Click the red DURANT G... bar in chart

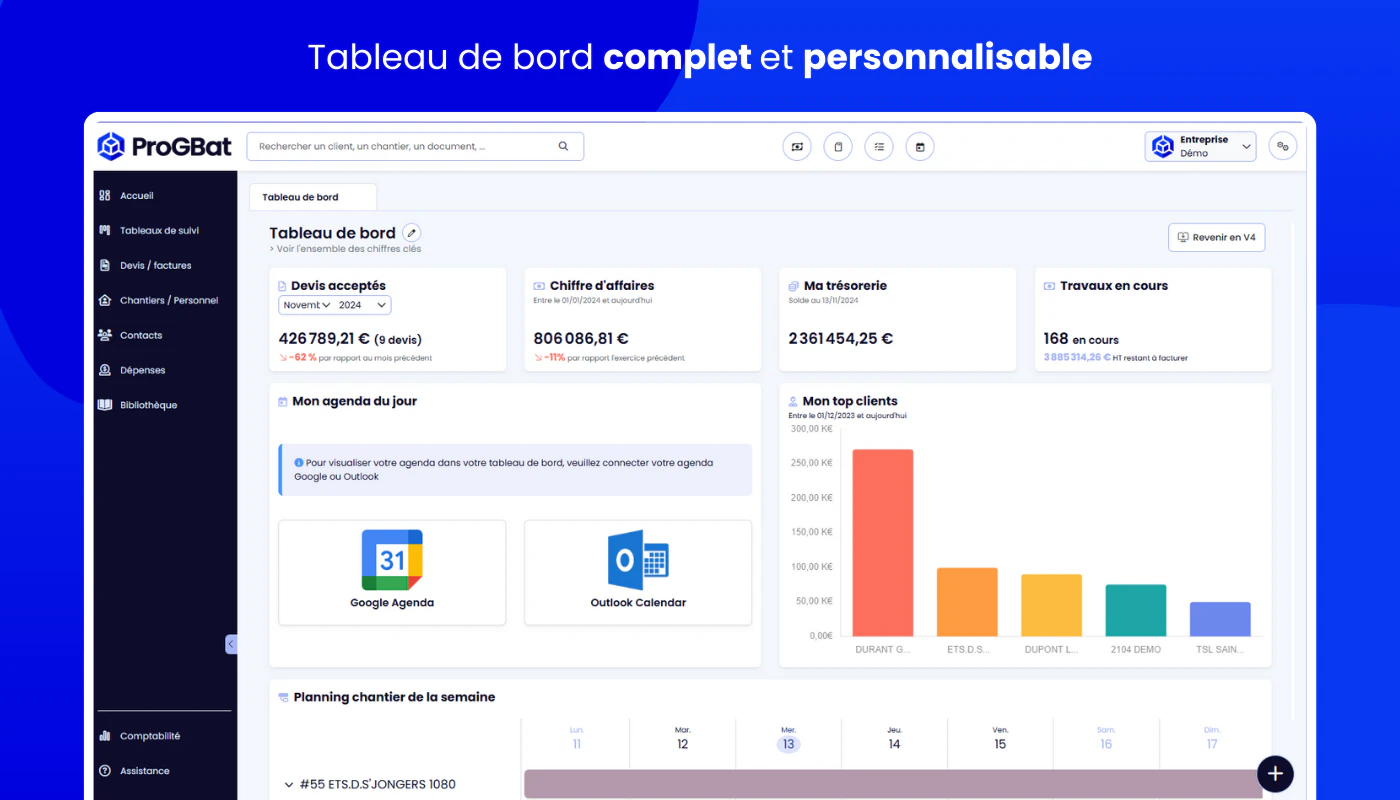coord(882,543)
